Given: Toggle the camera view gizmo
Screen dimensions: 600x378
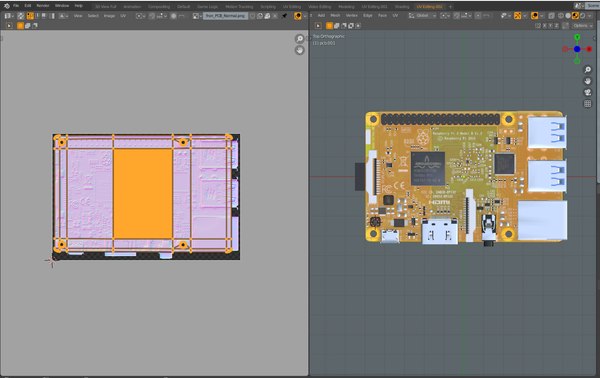Looking at the screenshot, I should 587,93.
